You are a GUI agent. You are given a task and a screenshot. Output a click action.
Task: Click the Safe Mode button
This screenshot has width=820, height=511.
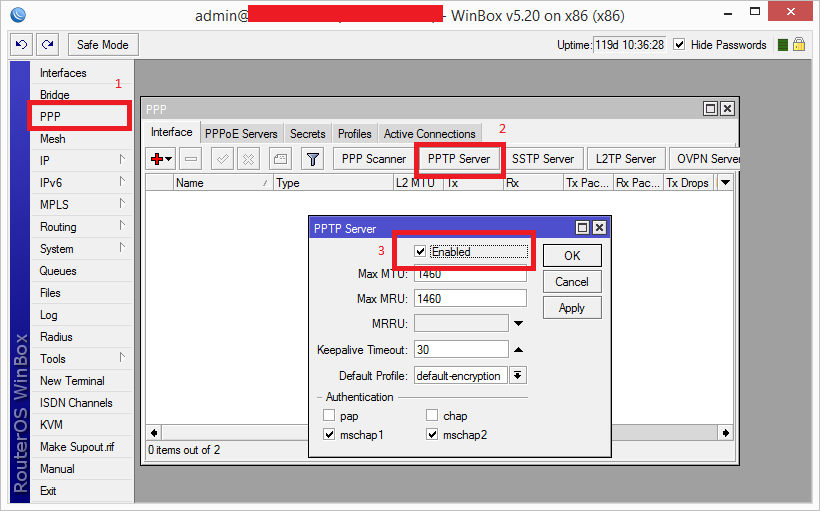pos(103,44)
